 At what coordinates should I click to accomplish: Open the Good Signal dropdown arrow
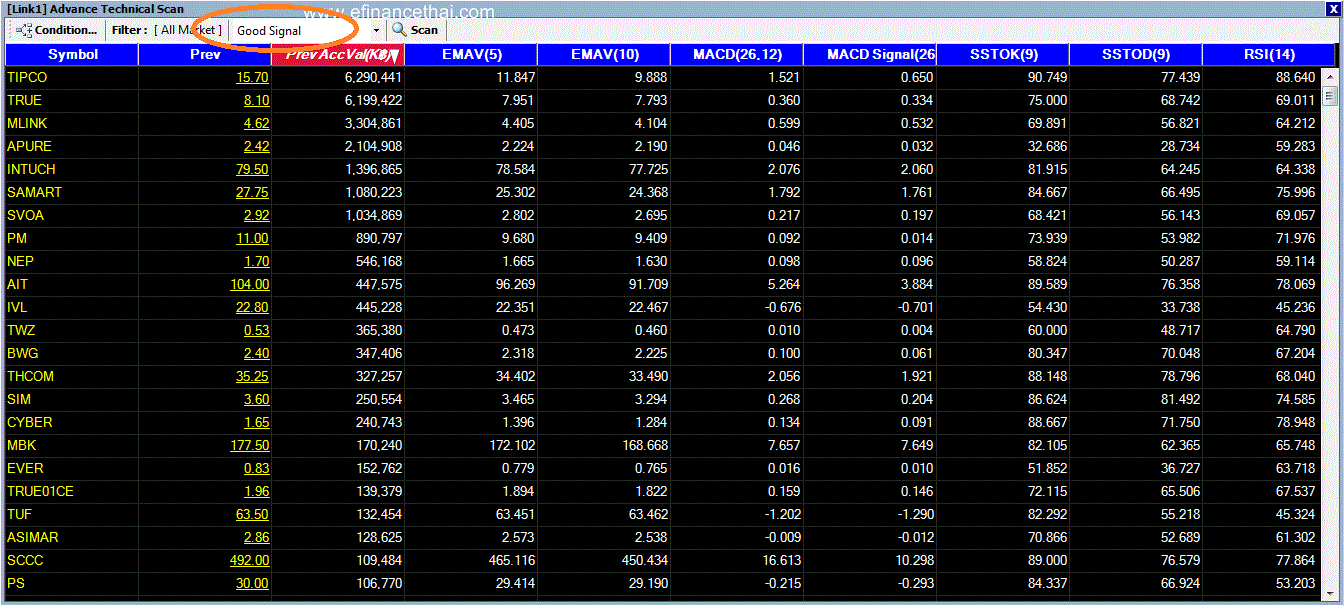tap(376, 30)
